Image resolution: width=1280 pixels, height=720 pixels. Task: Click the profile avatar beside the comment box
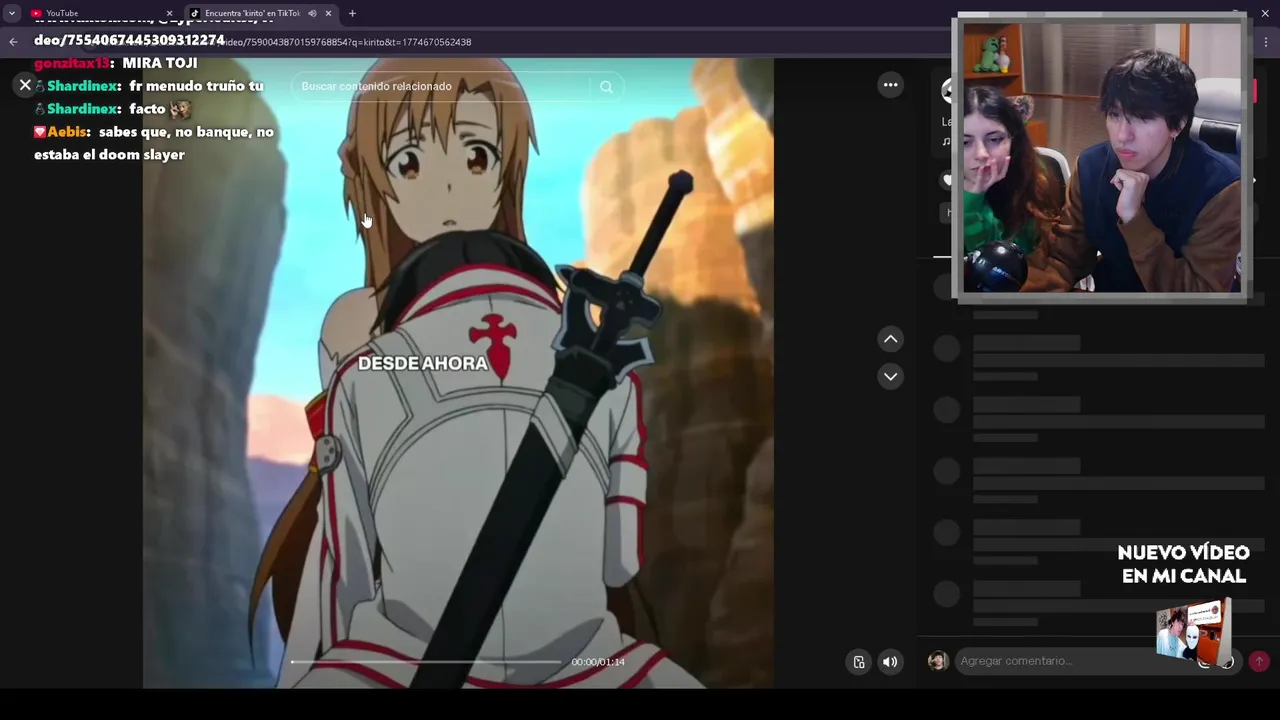click(937, 661)
